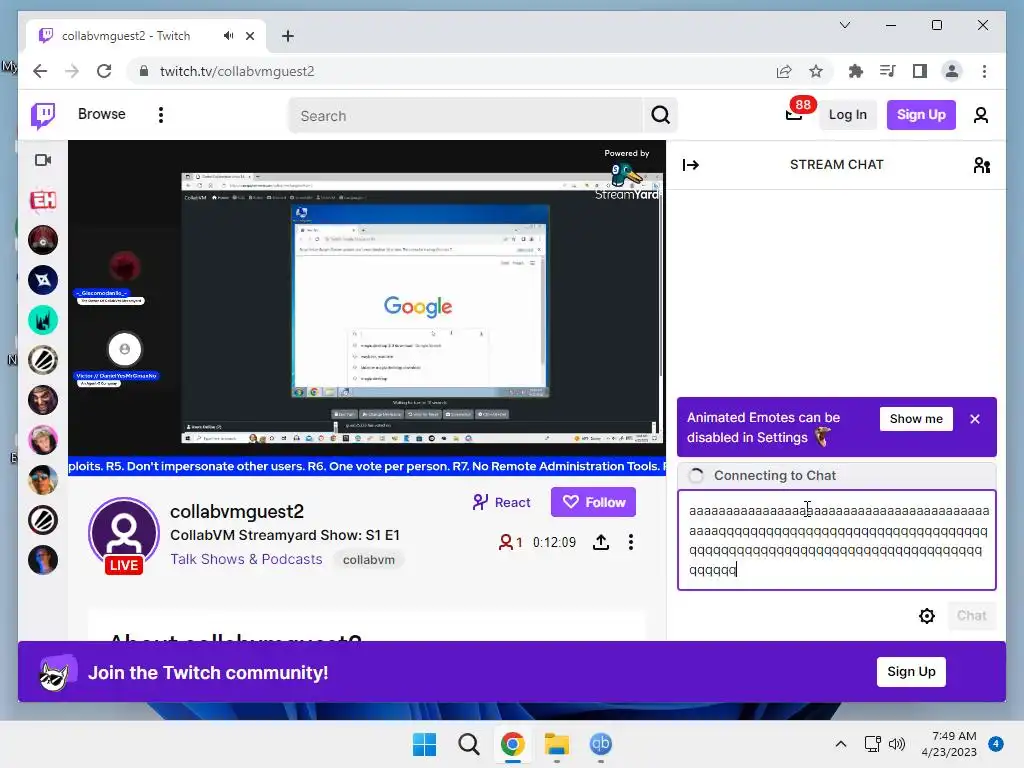Viewport: 1024px width, 768px height.
Task: Close the collabvmguest2 Twitch tab
Action: click(249, 36)
